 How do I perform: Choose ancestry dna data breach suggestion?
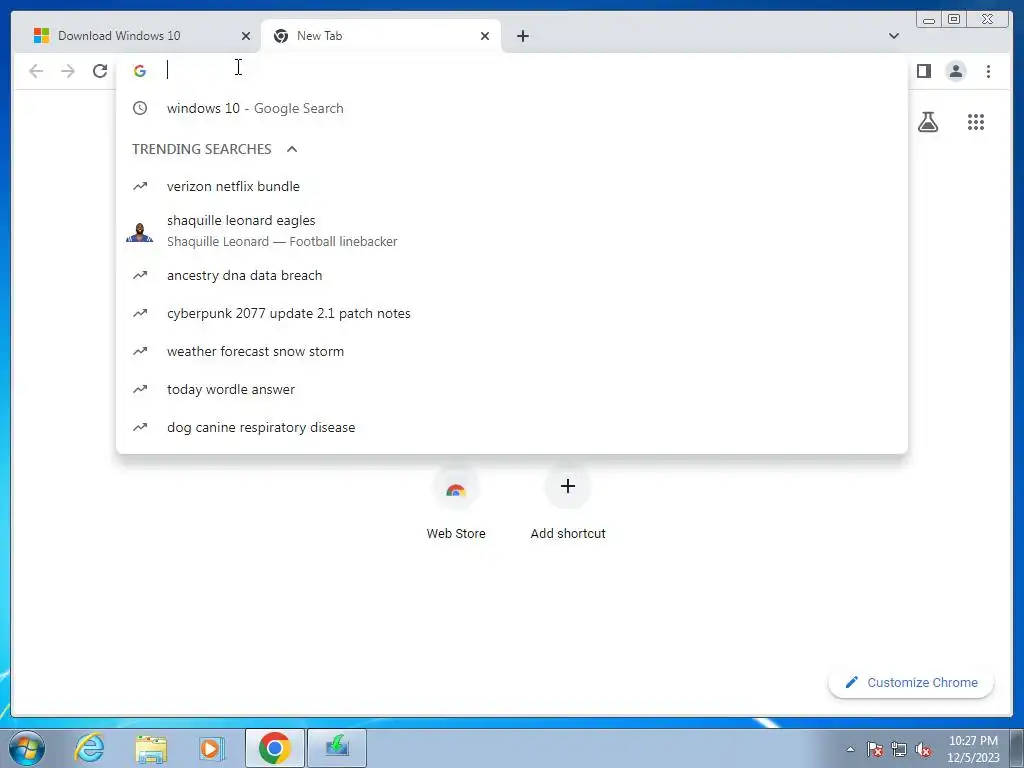(x=512, y=276)
